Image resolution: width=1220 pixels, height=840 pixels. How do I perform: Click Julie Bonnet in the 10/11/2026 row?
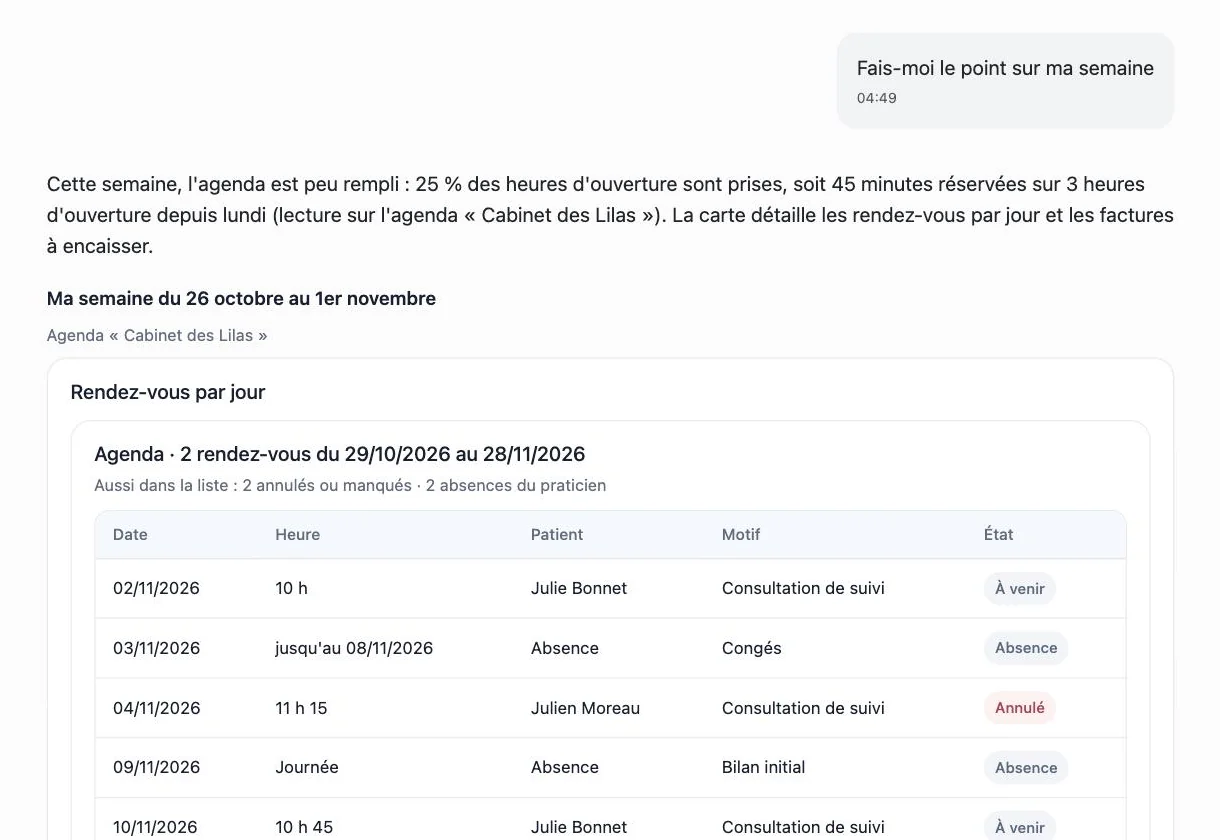(579, 827)
